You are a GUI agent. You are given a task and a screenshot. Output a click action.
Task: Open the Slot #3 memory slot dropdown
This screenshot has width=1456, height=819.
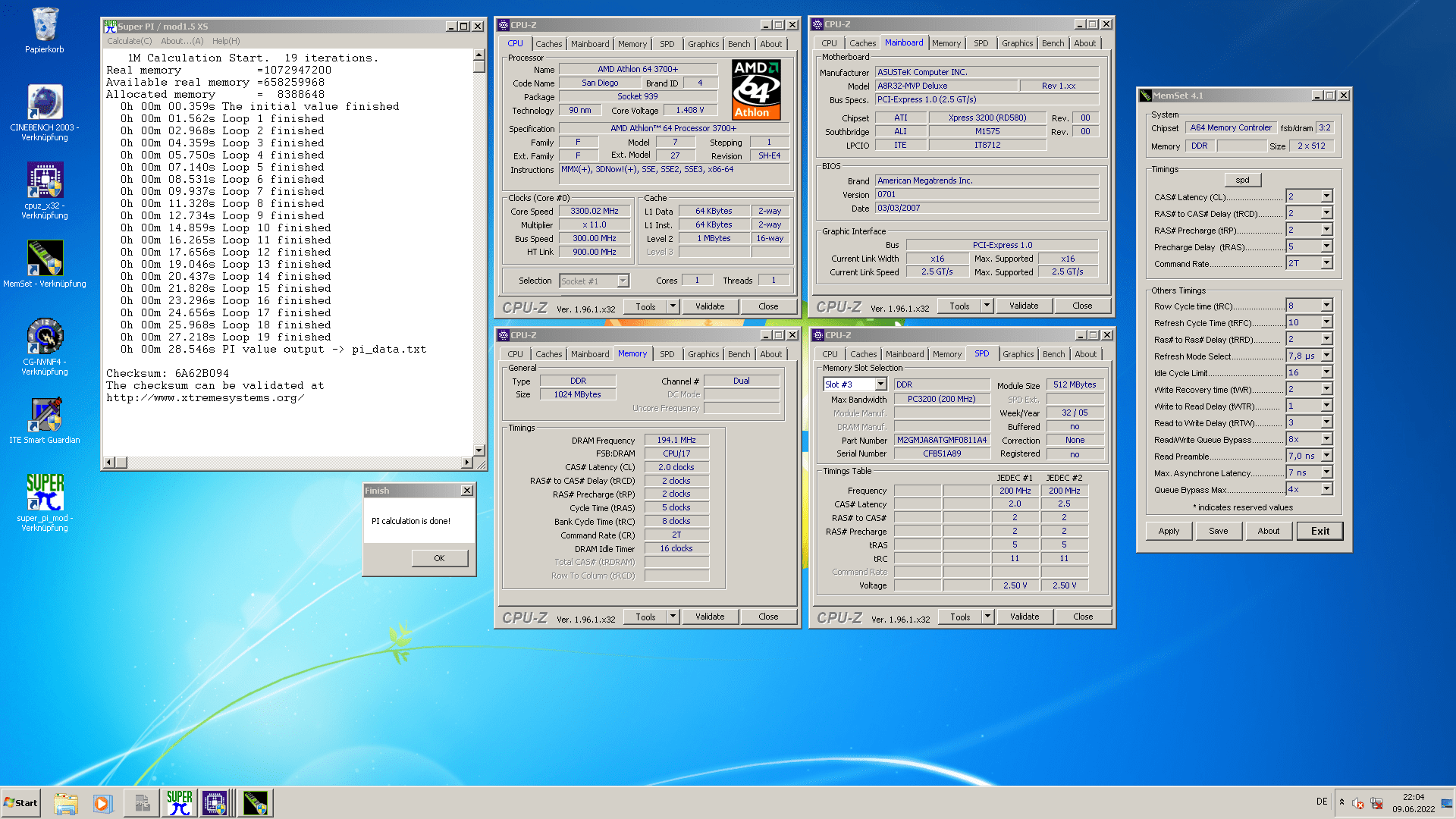coord(880,384)
